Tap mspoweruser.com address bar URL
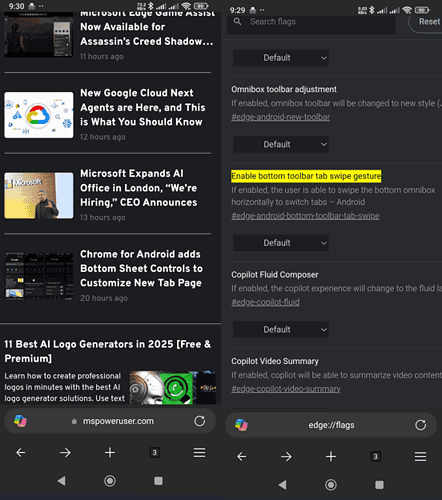Image resolution: width=442 pixels, height=500 pixels. tap(118, 421)
